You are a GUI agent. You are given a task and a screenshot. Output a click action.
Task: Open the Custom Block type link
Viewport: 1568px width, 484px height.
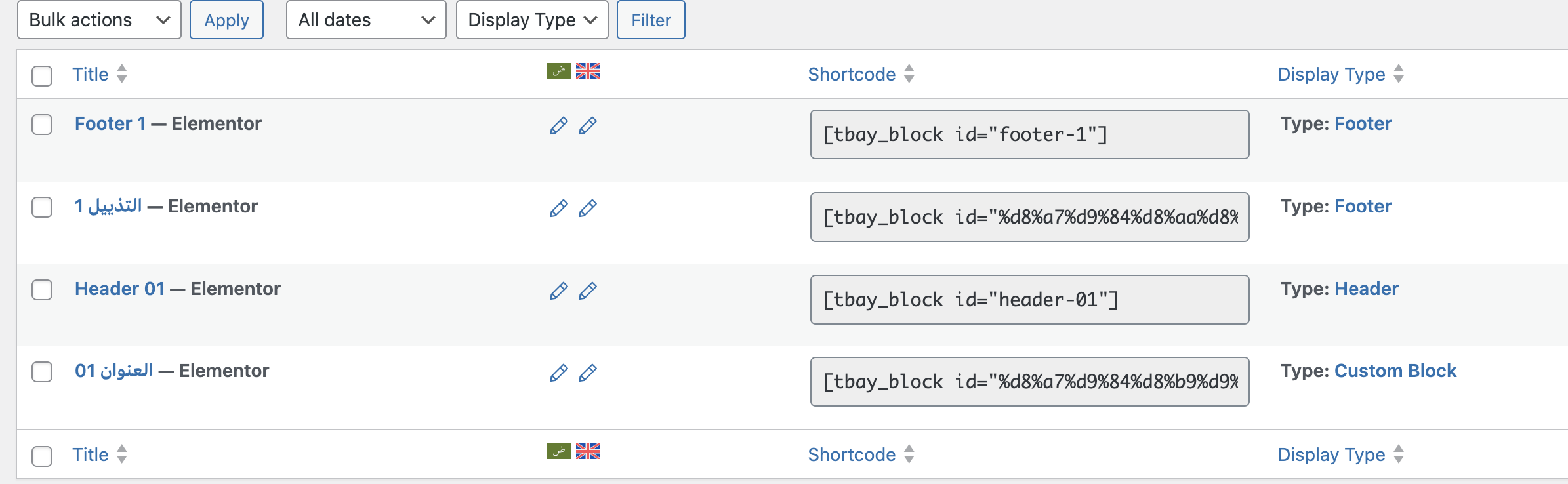[1395, 371]
